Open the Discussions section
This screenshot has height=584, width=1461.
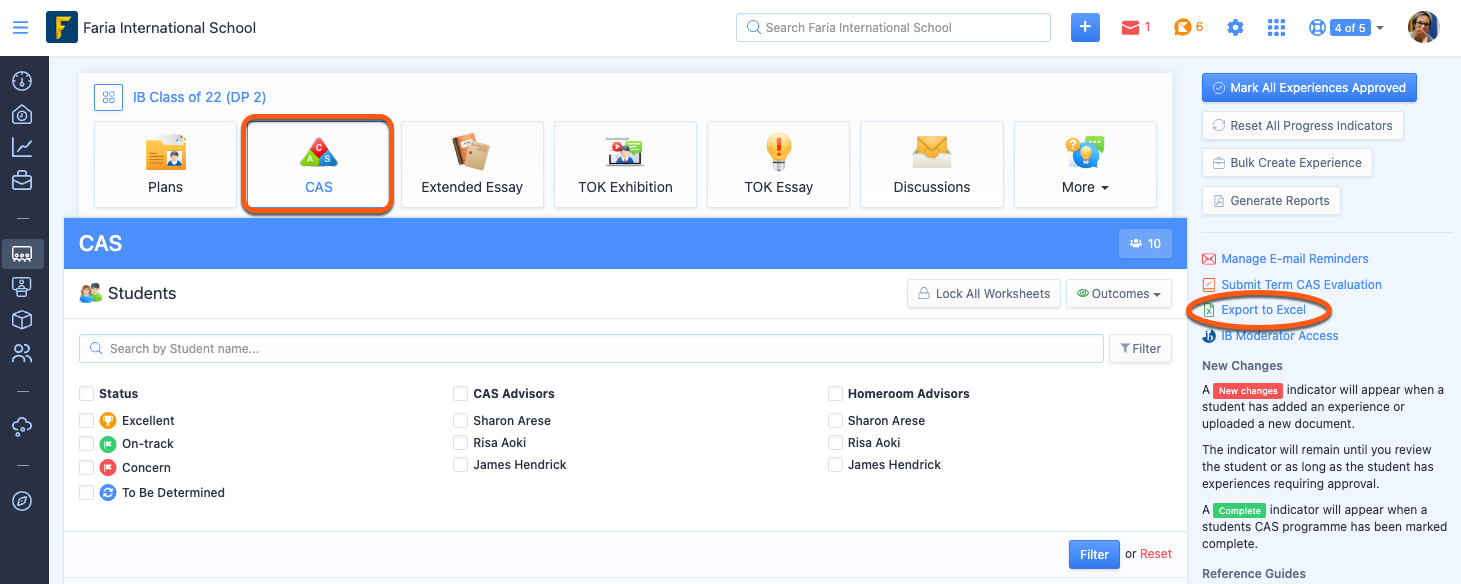[932, 165]
